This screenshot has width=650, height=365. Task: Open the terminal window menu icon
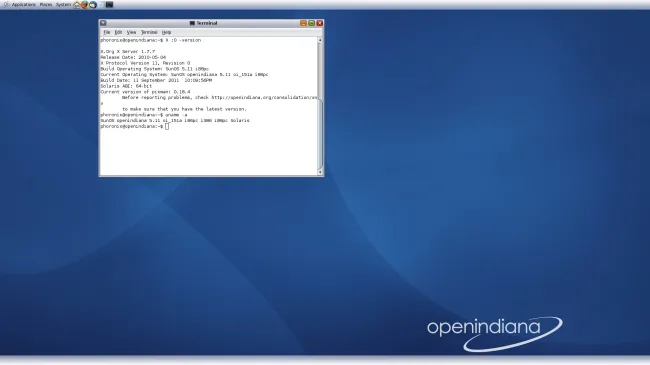pyautogui.click(x=103, y=23)
